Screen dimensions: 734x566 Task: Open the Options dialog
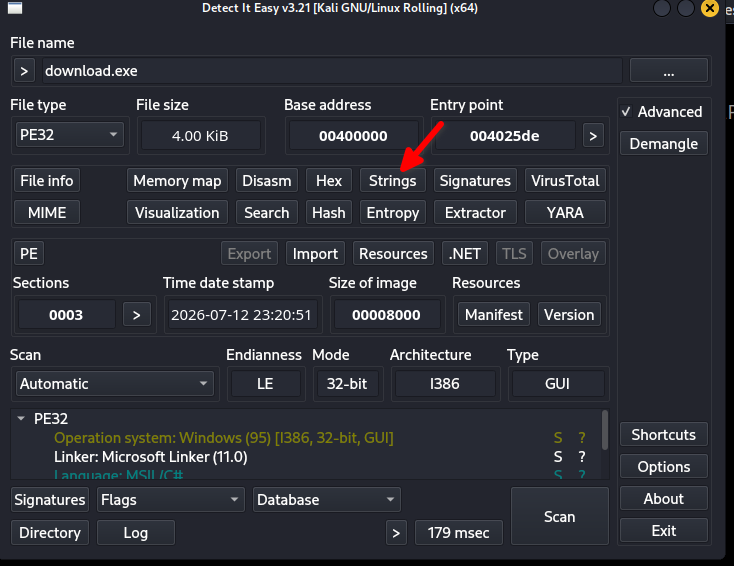(x=663, y=466)
